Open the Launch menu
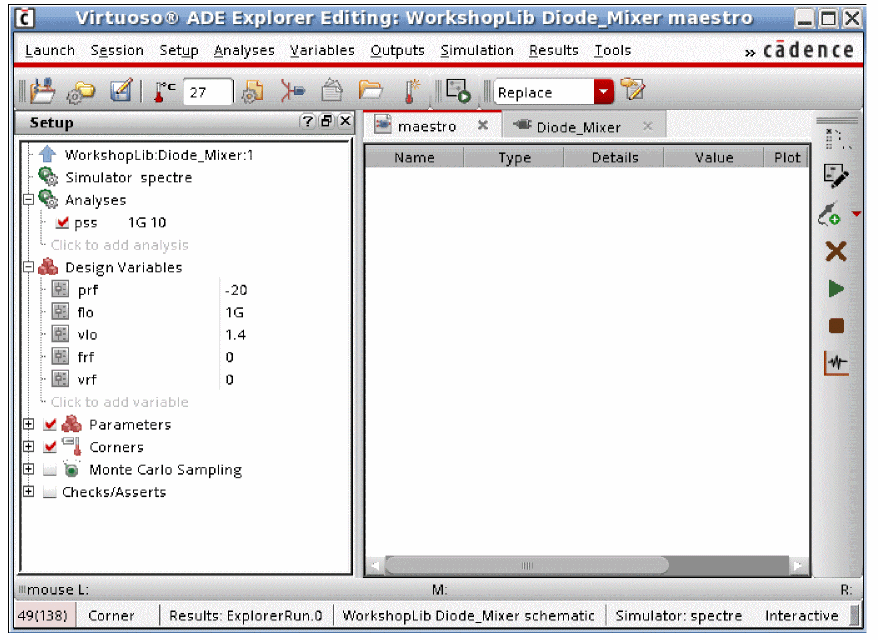Screen dimensions: 878x640 (50, 50)
